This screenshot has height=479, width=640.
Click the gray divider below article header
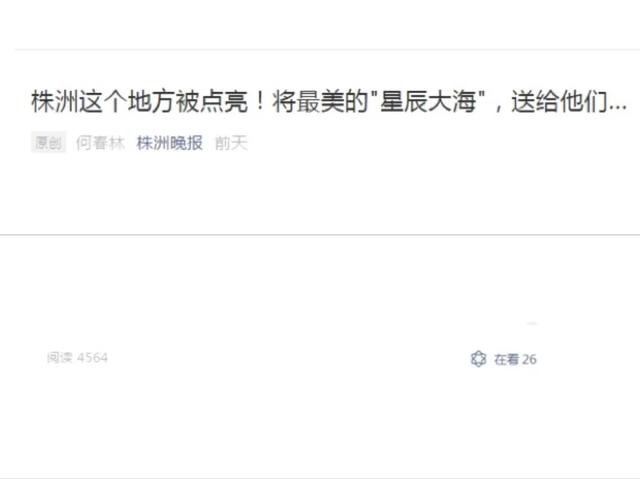(320, 235)
